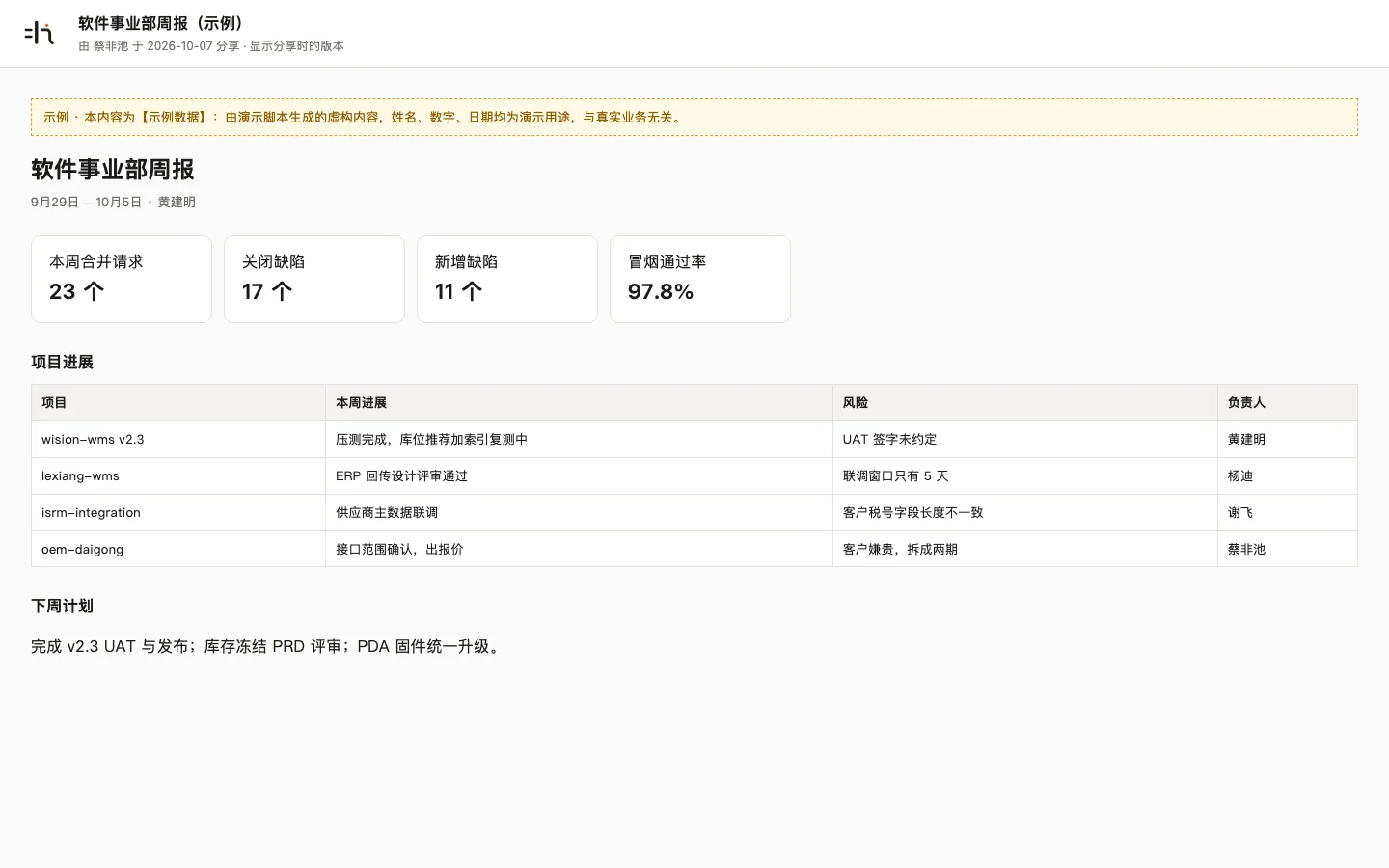The width and height of the screenshot is (1389, 868).
Task: Click the wision-wms v2.3 project cell
Action: [178, 440]
